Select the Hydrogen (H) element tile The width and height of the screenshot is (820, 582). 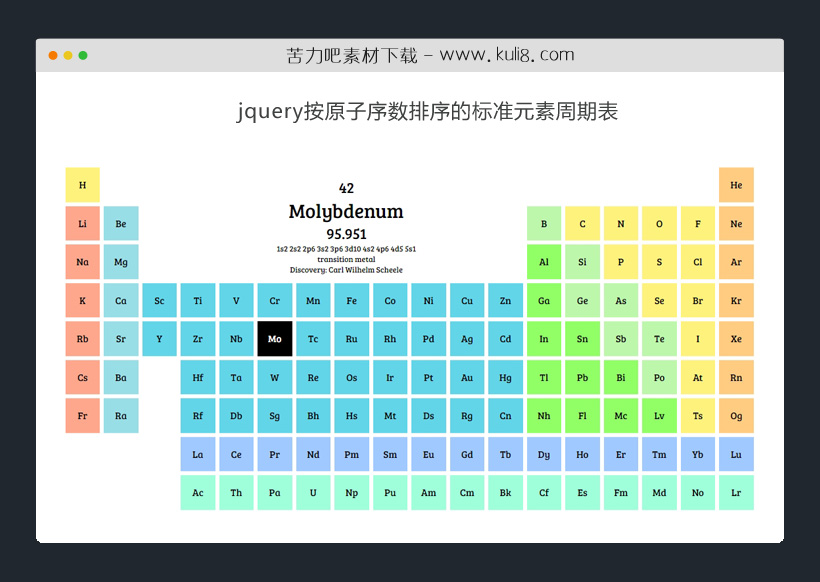pos(82,185)
